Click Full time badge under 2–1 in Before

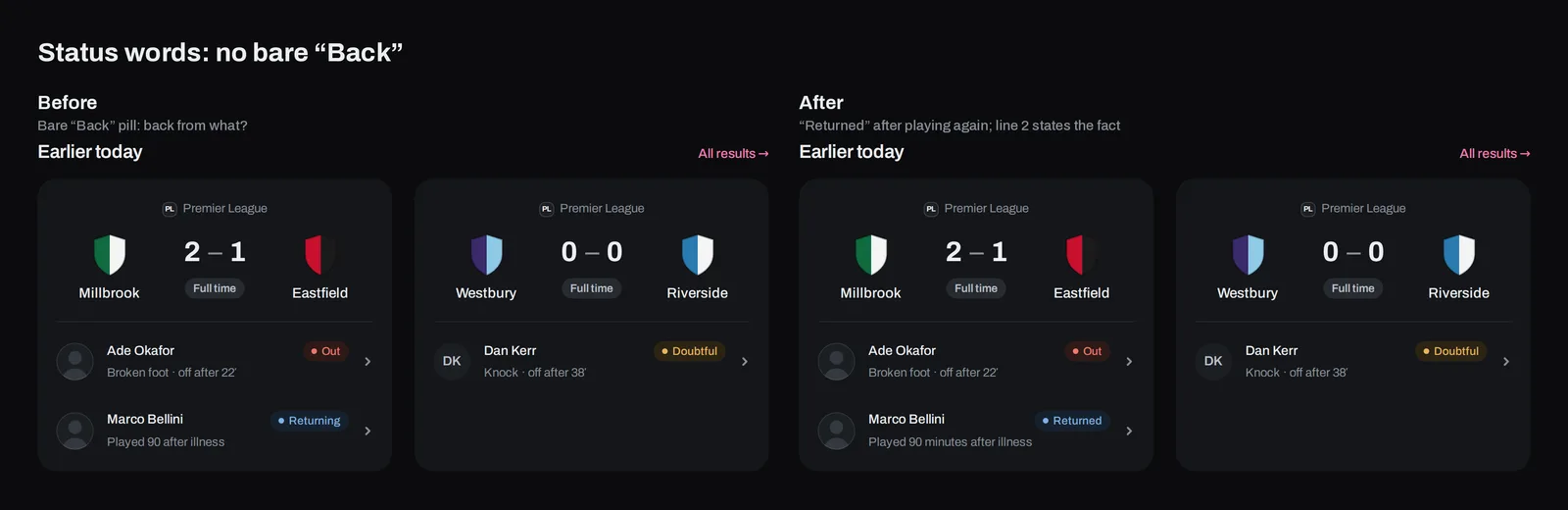215,288
